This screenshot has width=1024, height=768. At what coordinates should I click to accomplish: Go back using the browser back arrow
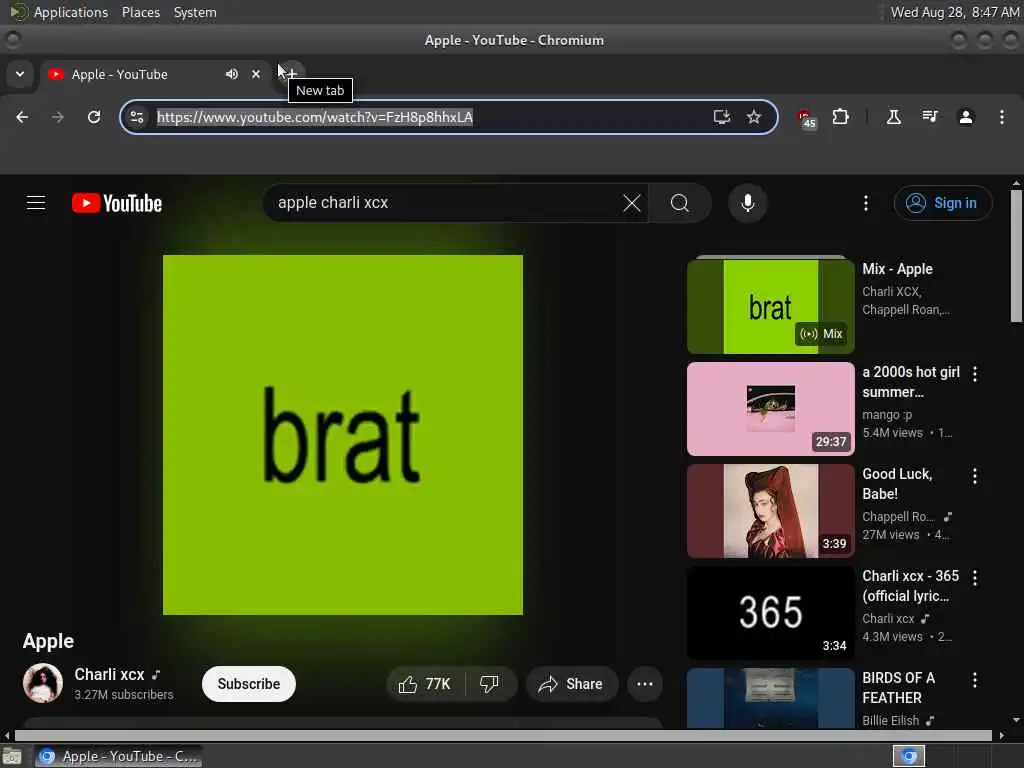click(22, 117)
